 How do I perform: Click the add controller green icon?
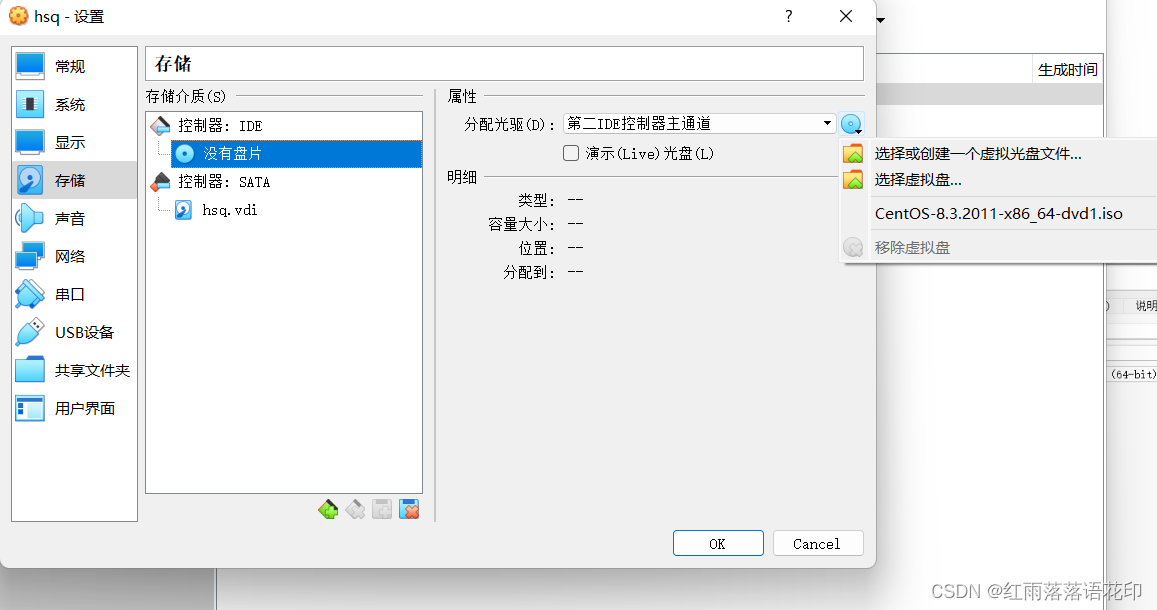pos(328,509)
